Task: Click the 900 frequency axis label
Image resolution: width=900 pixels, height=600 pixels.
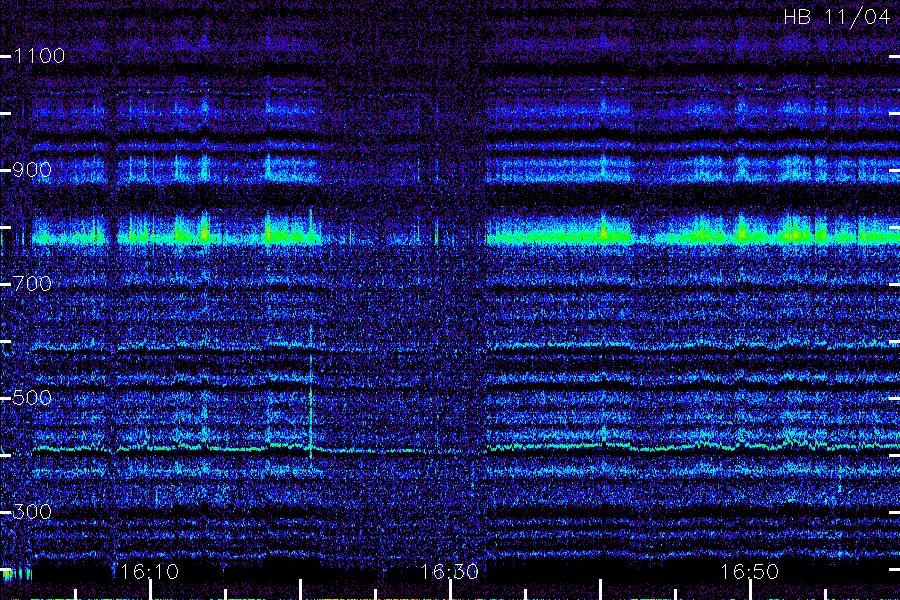Action: click(x=32, y=169)
